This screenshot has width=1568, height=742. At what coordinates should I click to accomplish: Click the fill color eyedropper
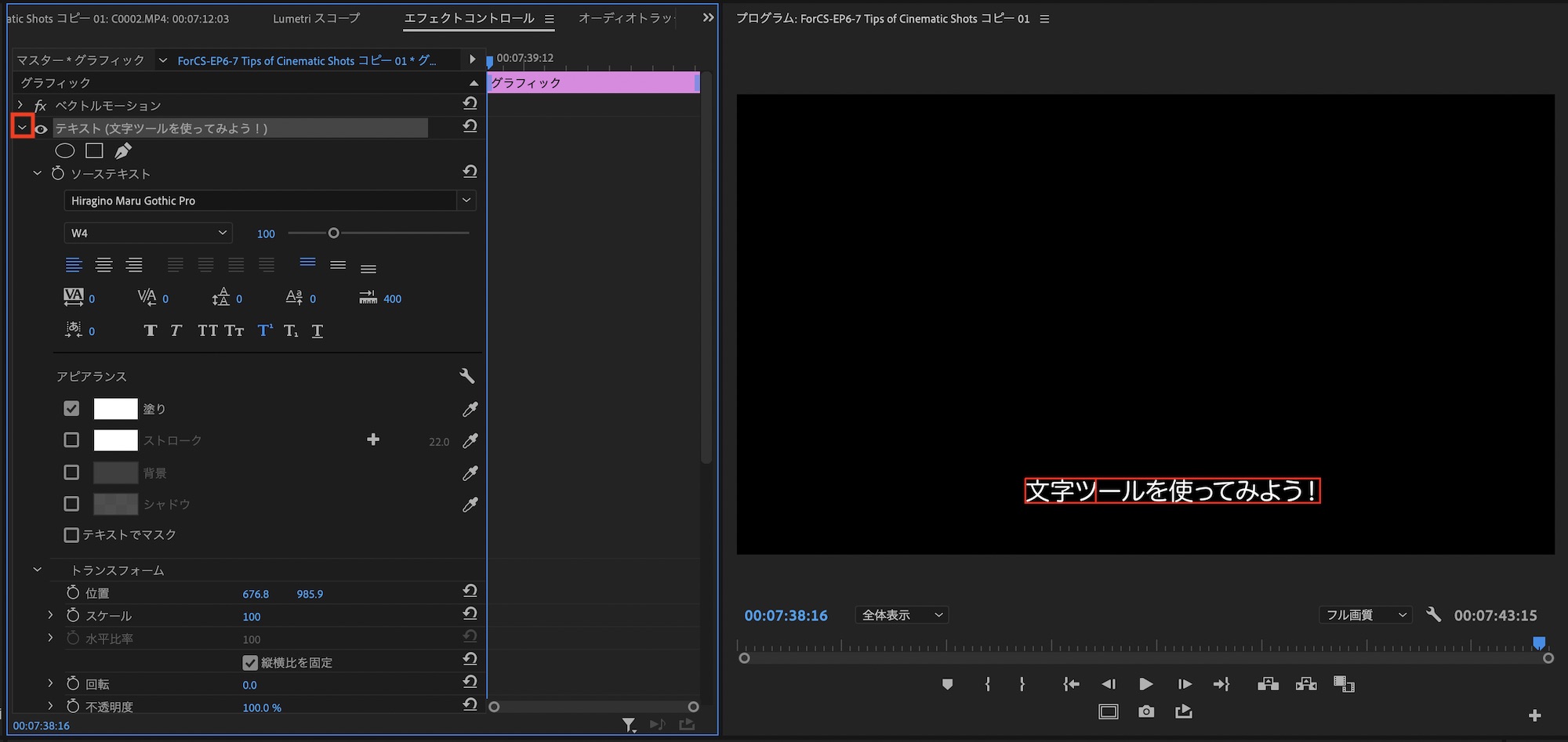(x=470, y=409)
